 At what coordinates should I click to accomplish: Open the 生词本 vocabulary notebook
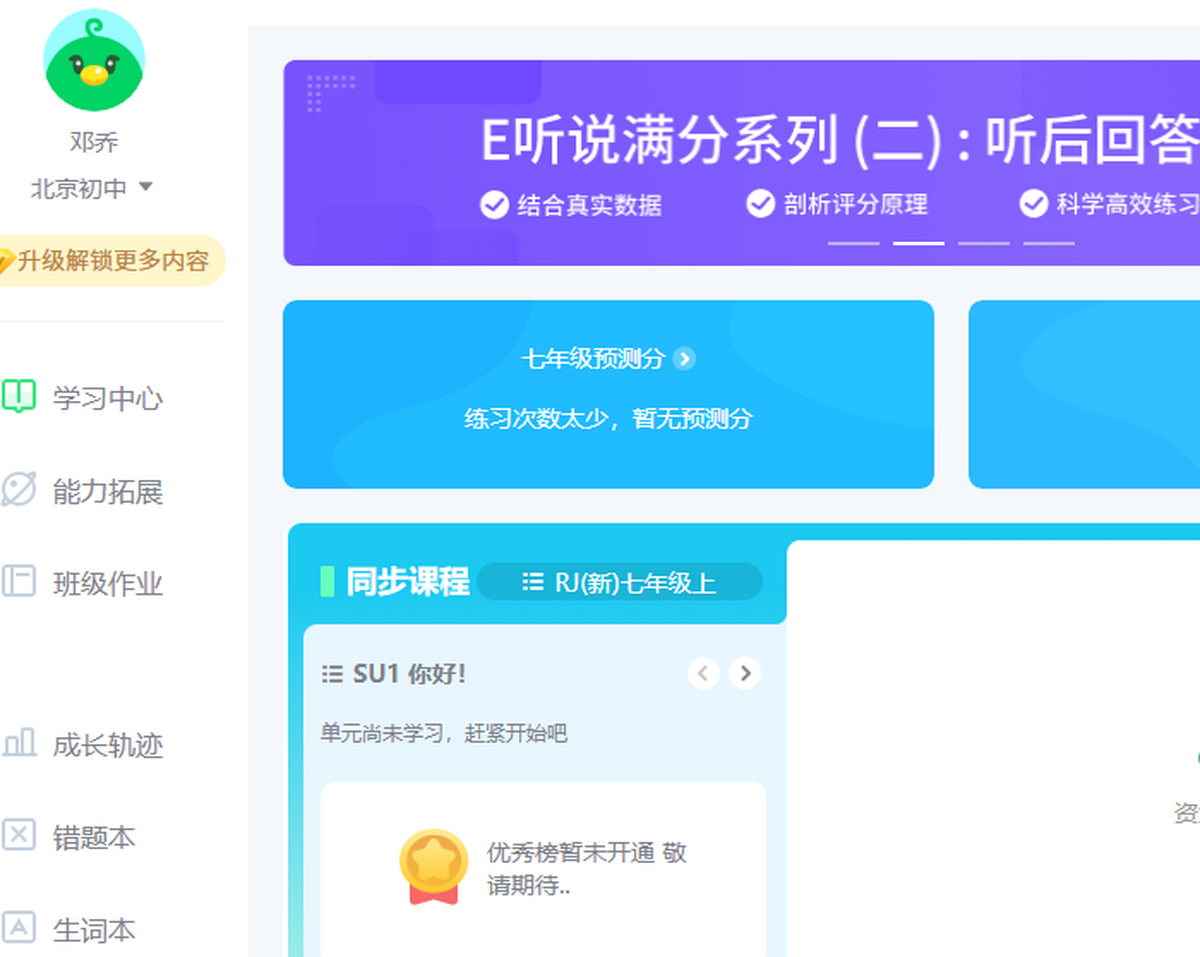(96, 929)
